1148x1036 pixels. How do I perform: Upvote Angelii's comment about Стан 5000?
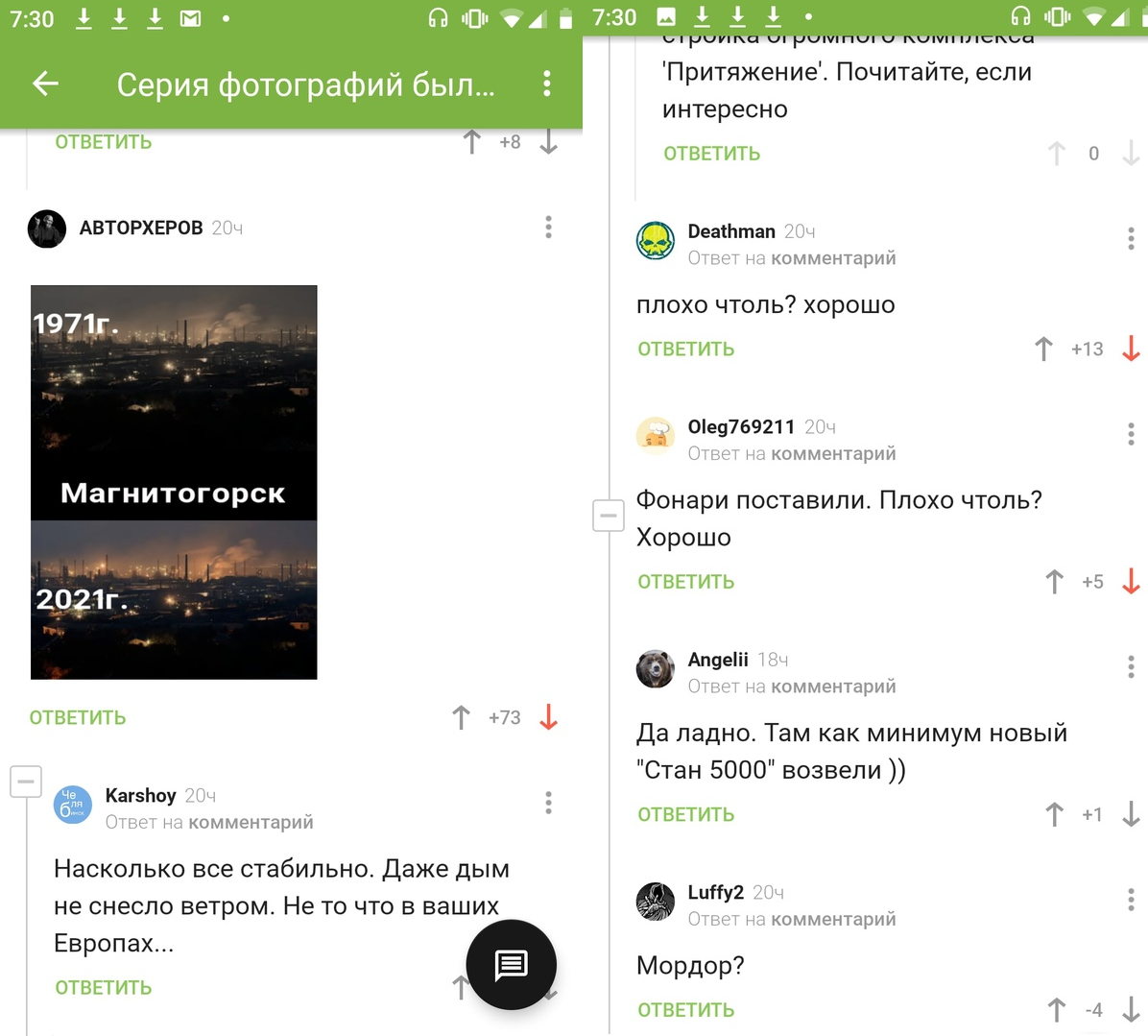pyautogui.click(x=1054, y=814)
